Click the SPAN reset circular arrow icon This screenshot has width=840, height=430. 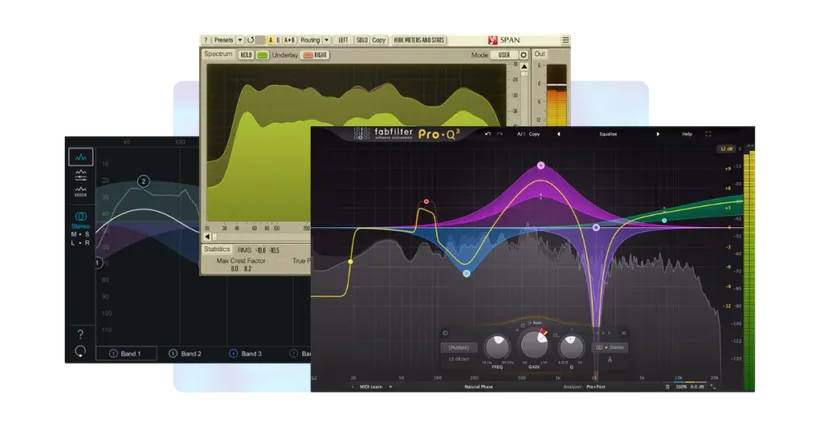point(250,40)
